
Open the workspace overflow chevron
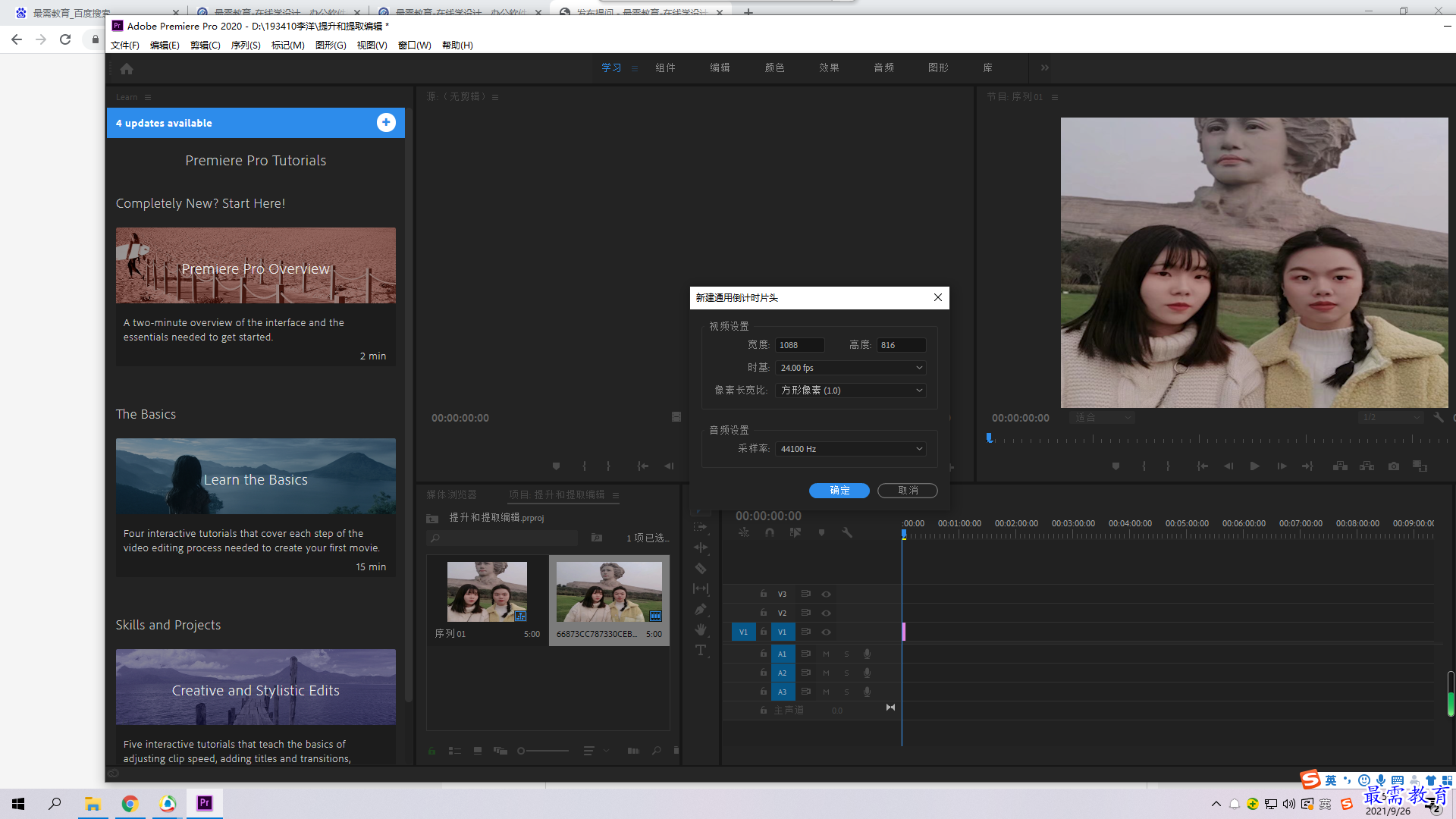[1045, 67]
